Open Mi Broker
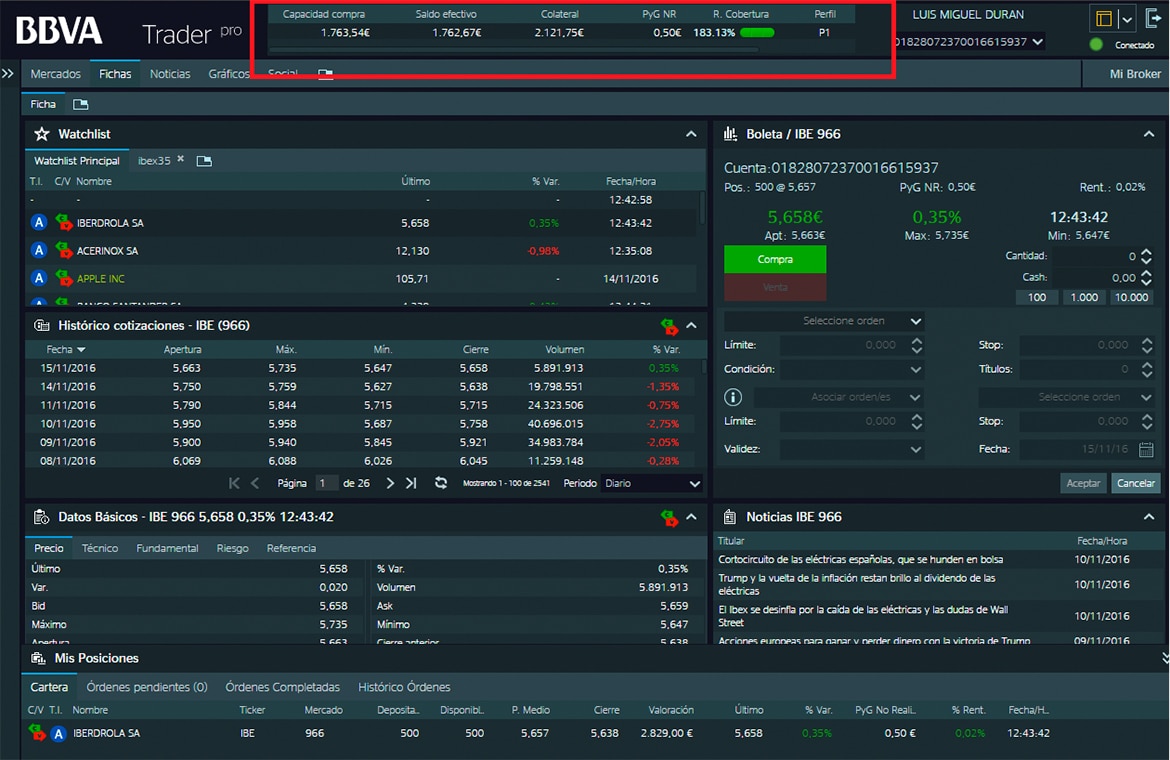 click(1135, 74)
